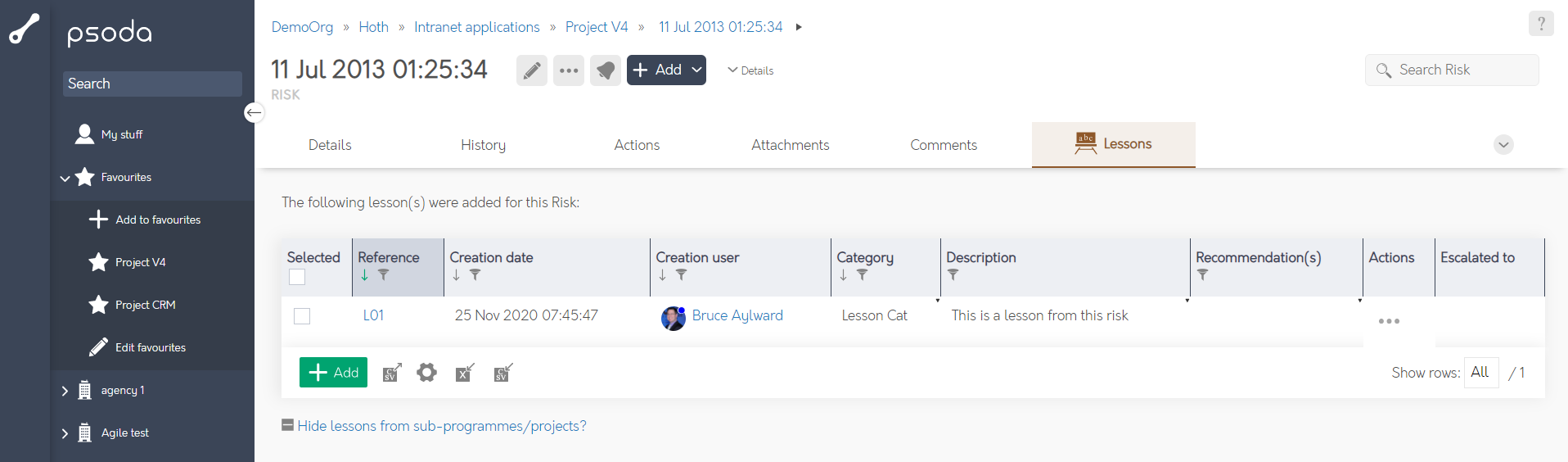Open table settings gear icon

pyautogui.click(x=426, y=373)
